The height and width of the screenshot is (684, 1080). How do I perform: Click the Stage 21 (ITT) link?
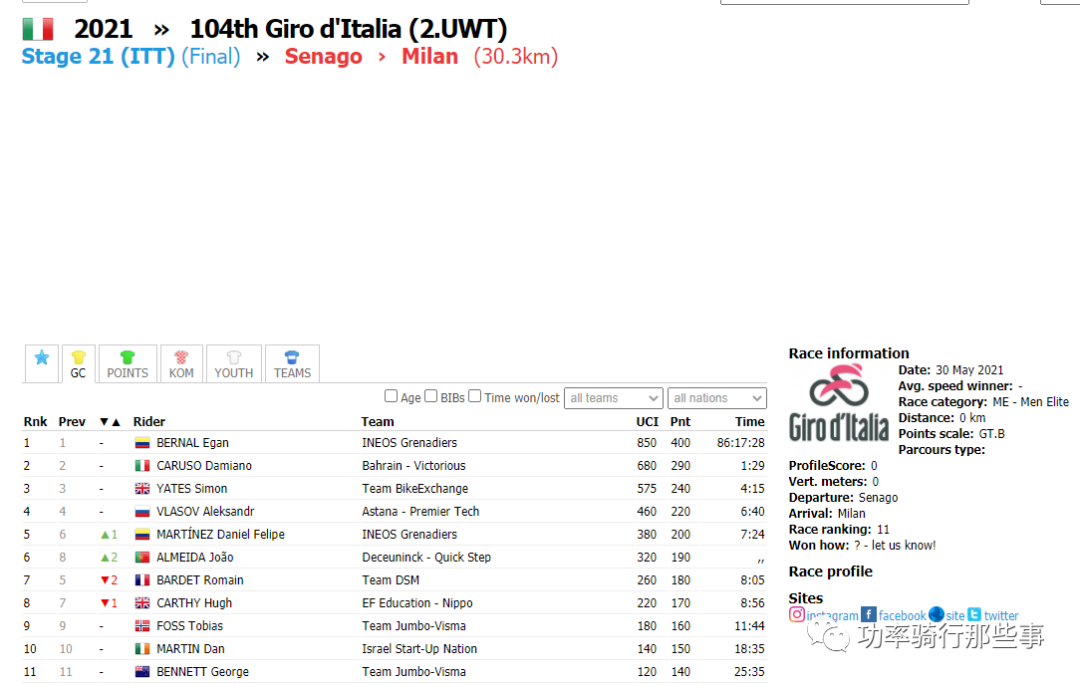[x=98, y=56]
